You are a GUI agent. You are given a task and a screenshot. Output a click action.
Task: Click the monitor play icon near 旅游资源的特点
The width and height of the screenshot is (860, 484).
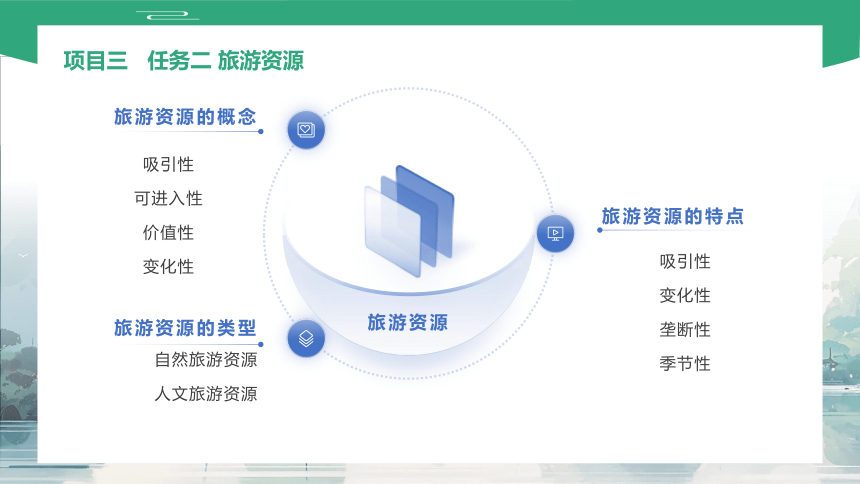point(555,234)
